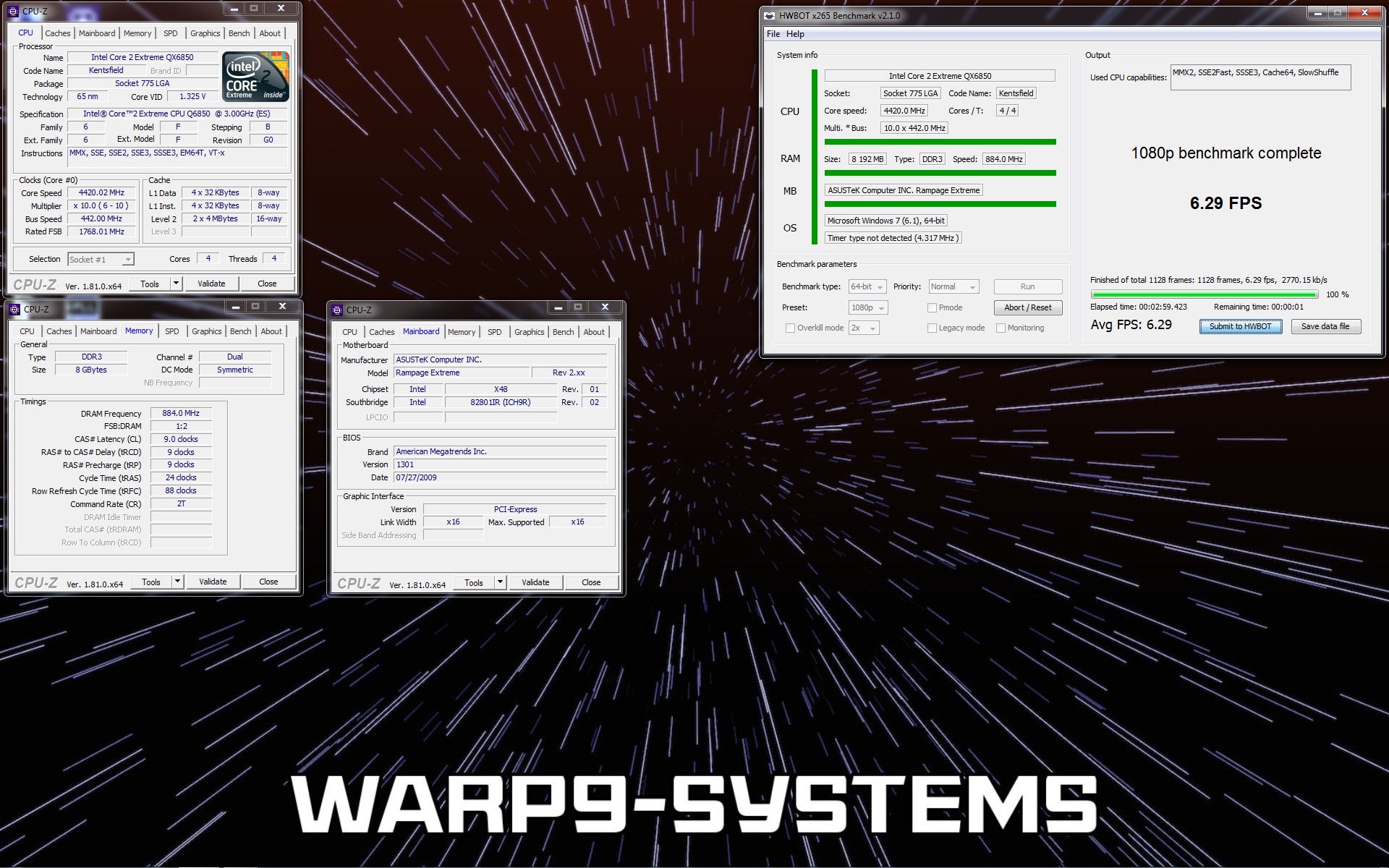Toggle Legacy mode checkbox
Image resolution: width=1389 pixels, height=868 pixels.
click(x=932, y=328)
